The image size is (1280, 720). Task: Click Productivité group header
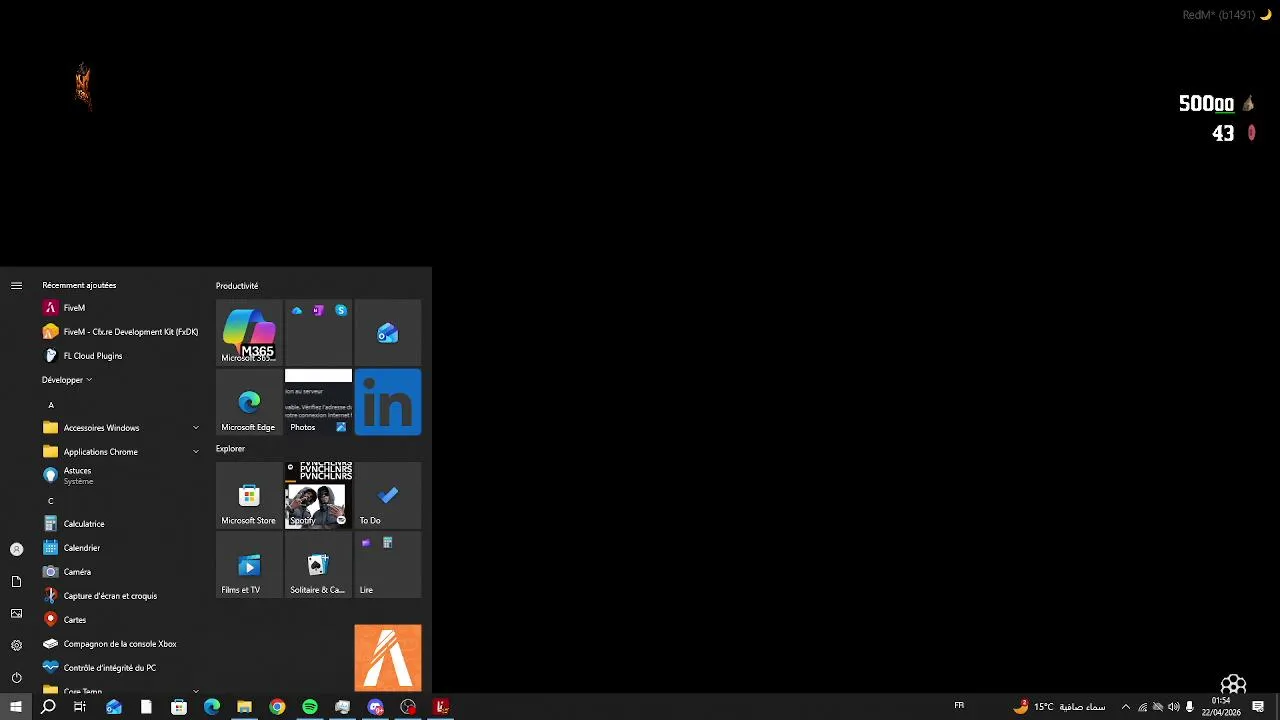(x=237, y=286)
